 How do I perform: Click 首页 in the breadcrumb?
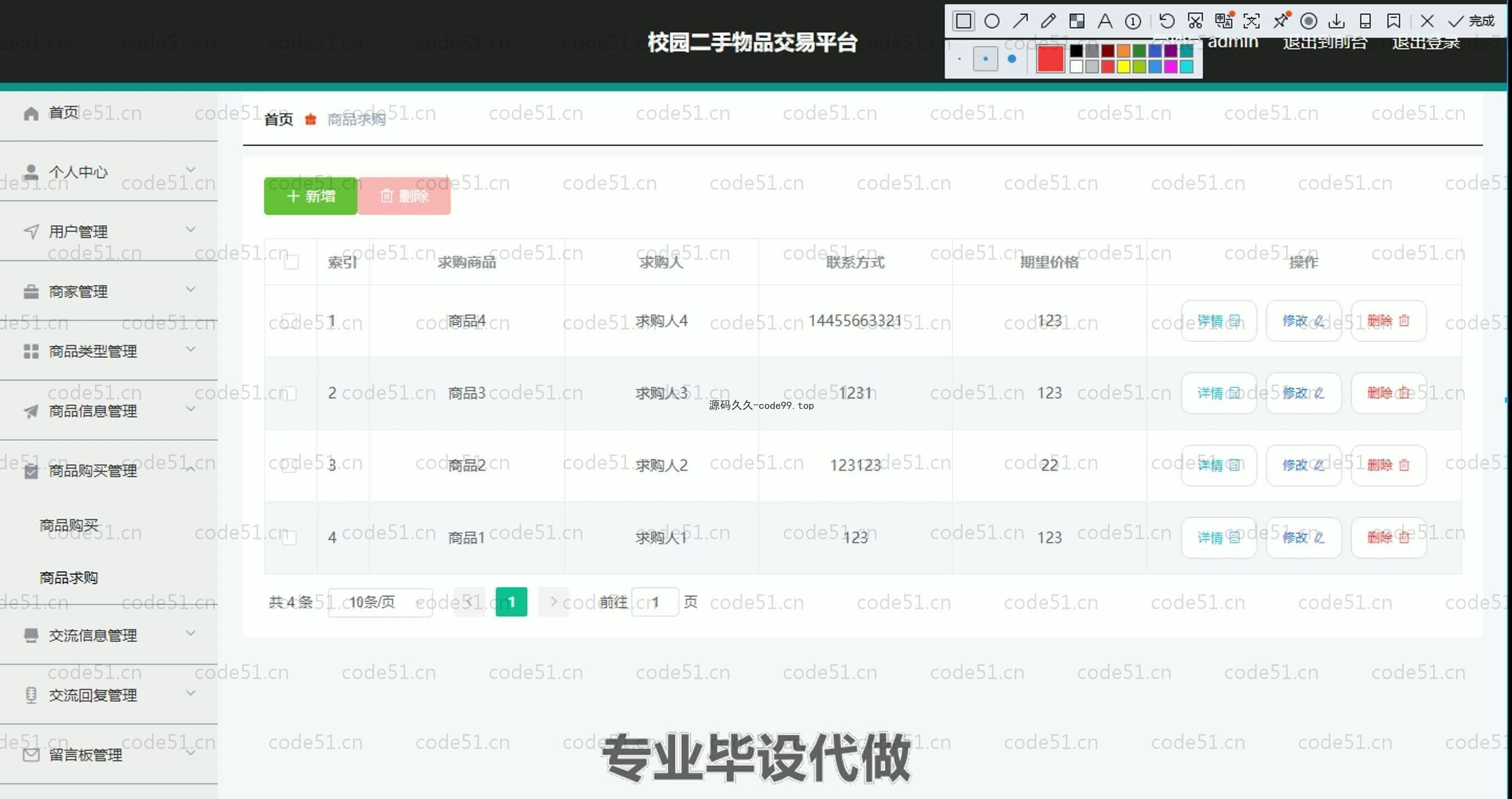pos(279,120)
